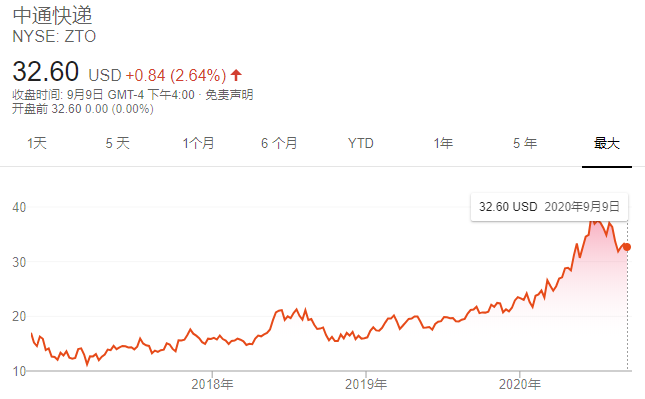Click the 2020年 axis label
The height and width of the screenshot is (399, 645).
(520, 384)
